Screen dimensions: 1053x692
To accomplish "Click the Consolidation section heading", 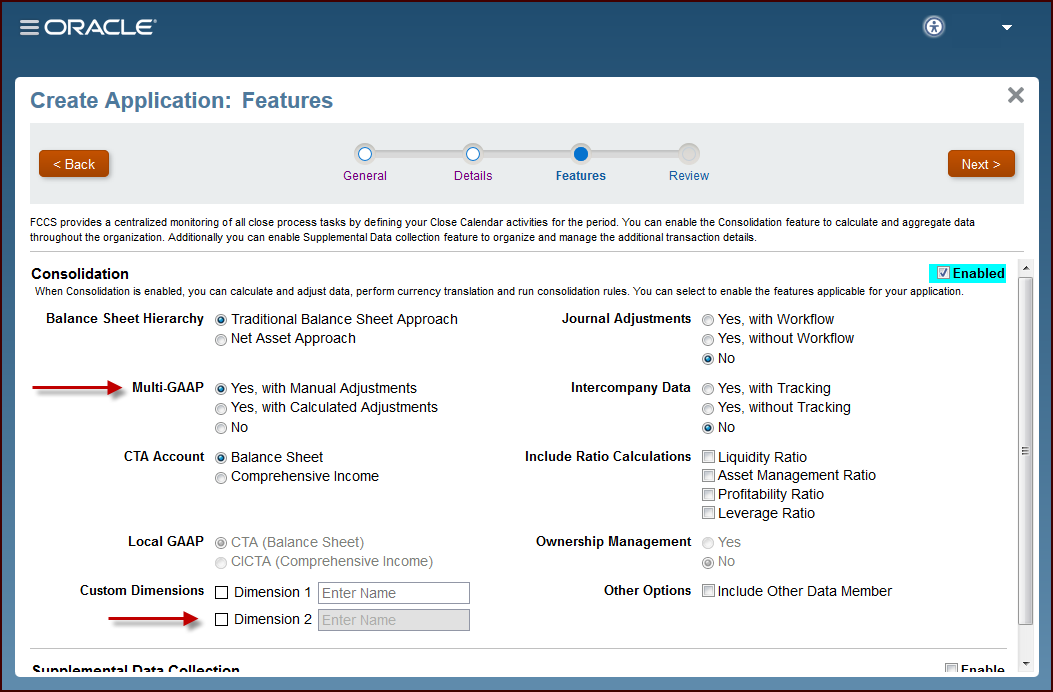I will pos(80,274).
